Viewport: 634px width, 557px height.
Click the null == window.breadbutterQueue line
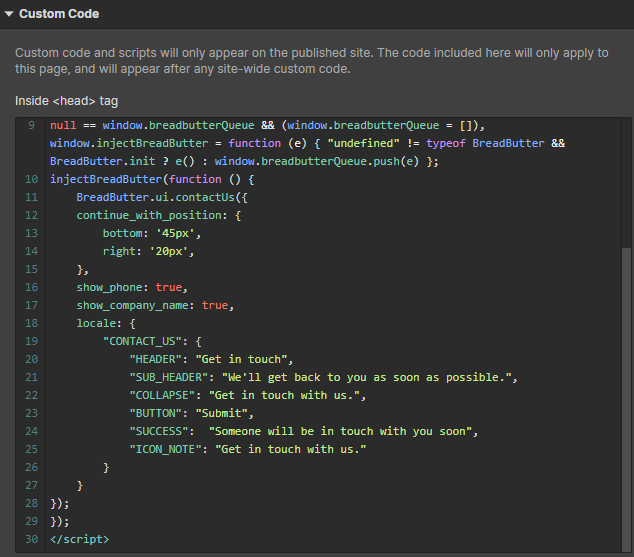[x=267, y=125]
